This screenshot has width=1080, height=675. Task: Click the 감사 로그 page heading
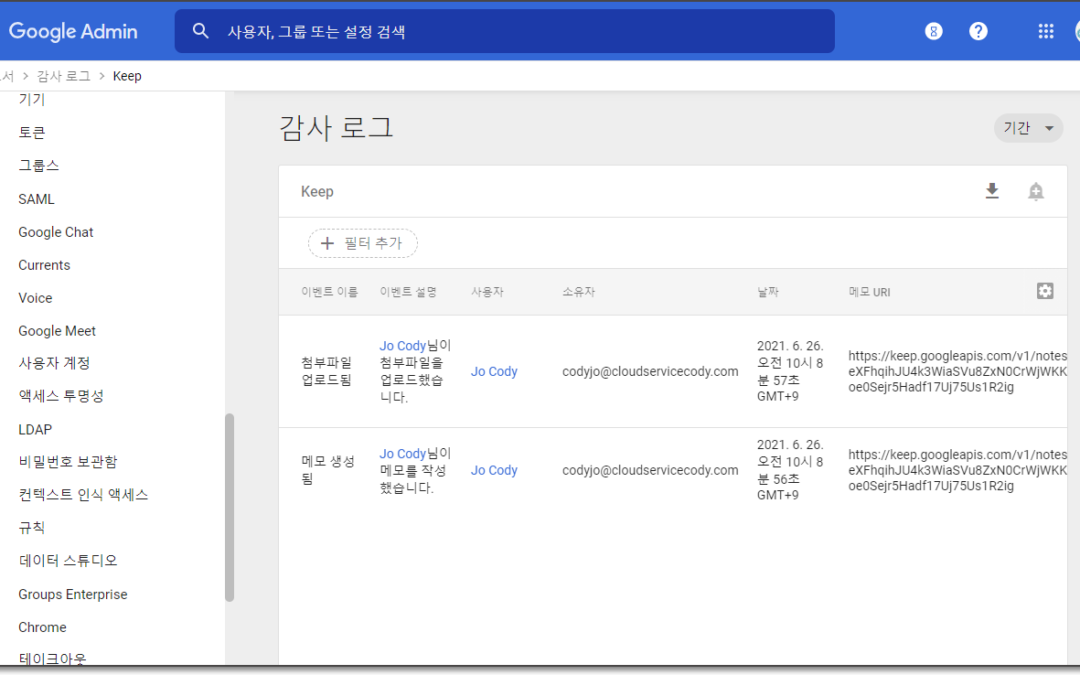336,128
